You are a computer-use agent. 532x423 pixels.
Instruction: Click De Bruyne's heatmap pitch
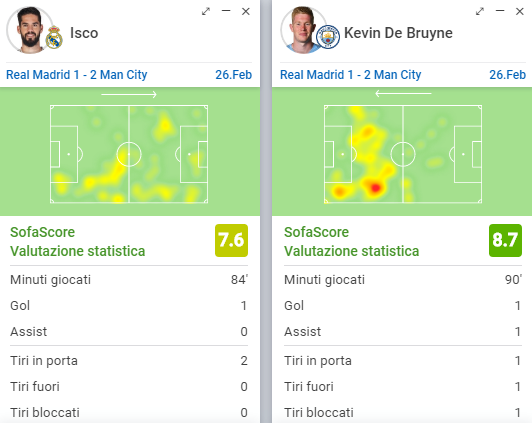[403, 154]
